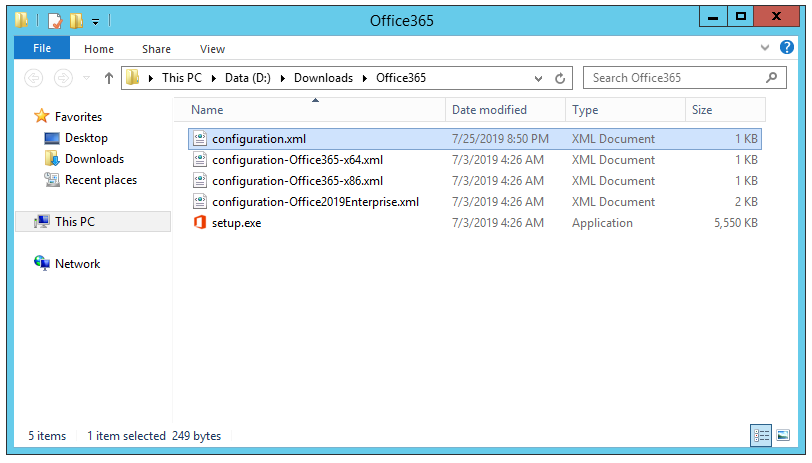
Task: Click the New folder quick access icon
Action: (76, 19)
